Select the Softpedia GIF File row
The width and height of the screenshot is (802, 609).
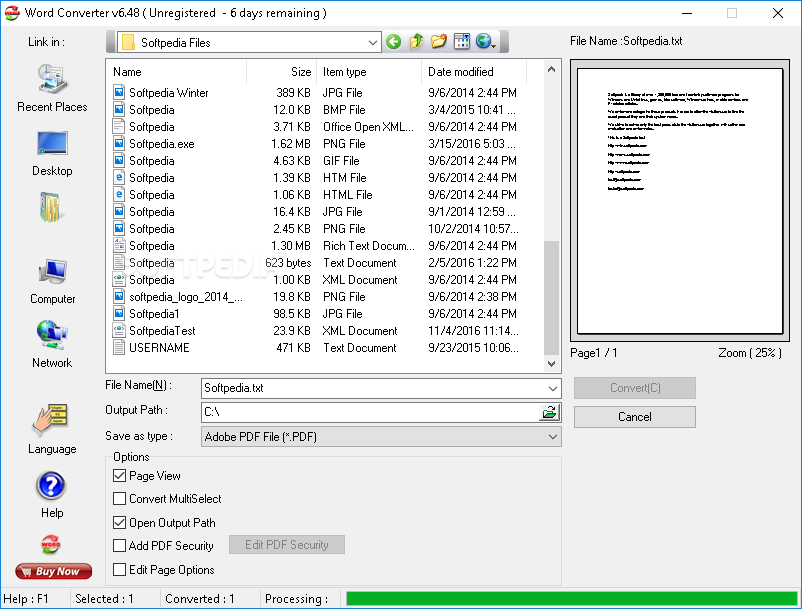(315, 161)
